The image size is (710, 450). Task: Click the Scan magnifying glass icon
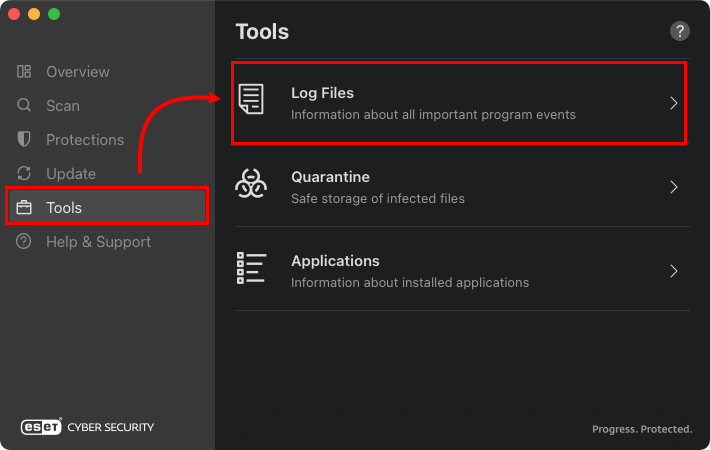point(24,106)
